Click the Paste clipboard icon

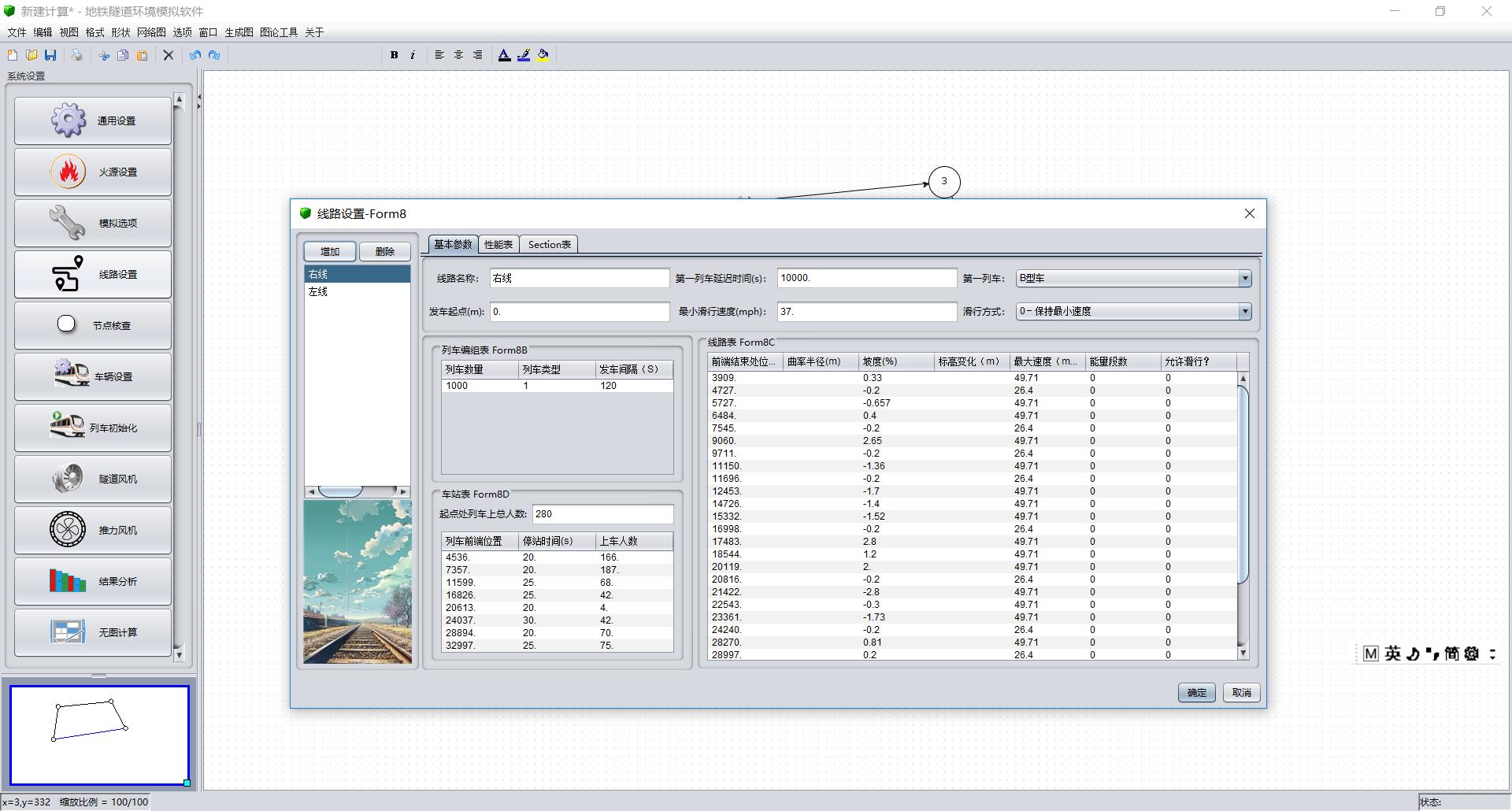pos(143,55)
